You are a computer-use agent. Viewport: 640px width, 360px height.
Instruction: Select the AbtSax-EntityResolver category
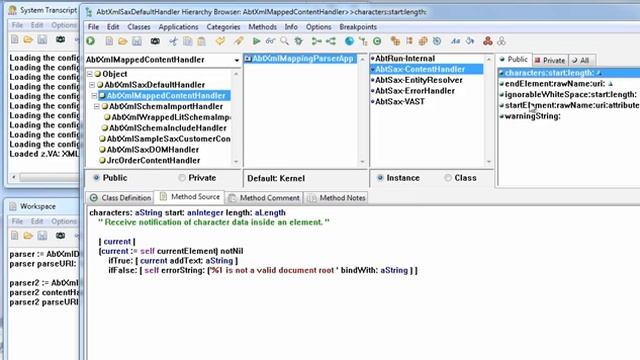pyautogui.click(x=418, y=80)
